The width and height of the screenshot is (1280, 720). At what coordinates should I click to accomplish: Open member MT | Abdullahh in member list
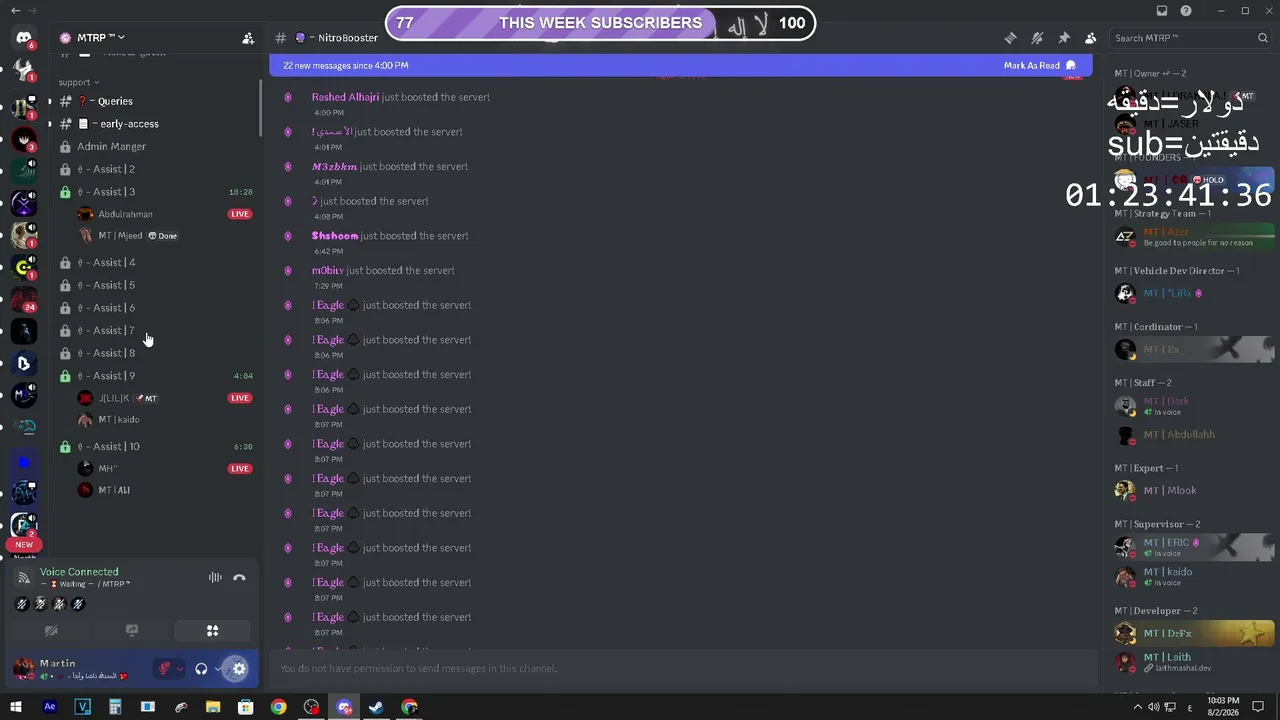click(x=1194, y=435)
